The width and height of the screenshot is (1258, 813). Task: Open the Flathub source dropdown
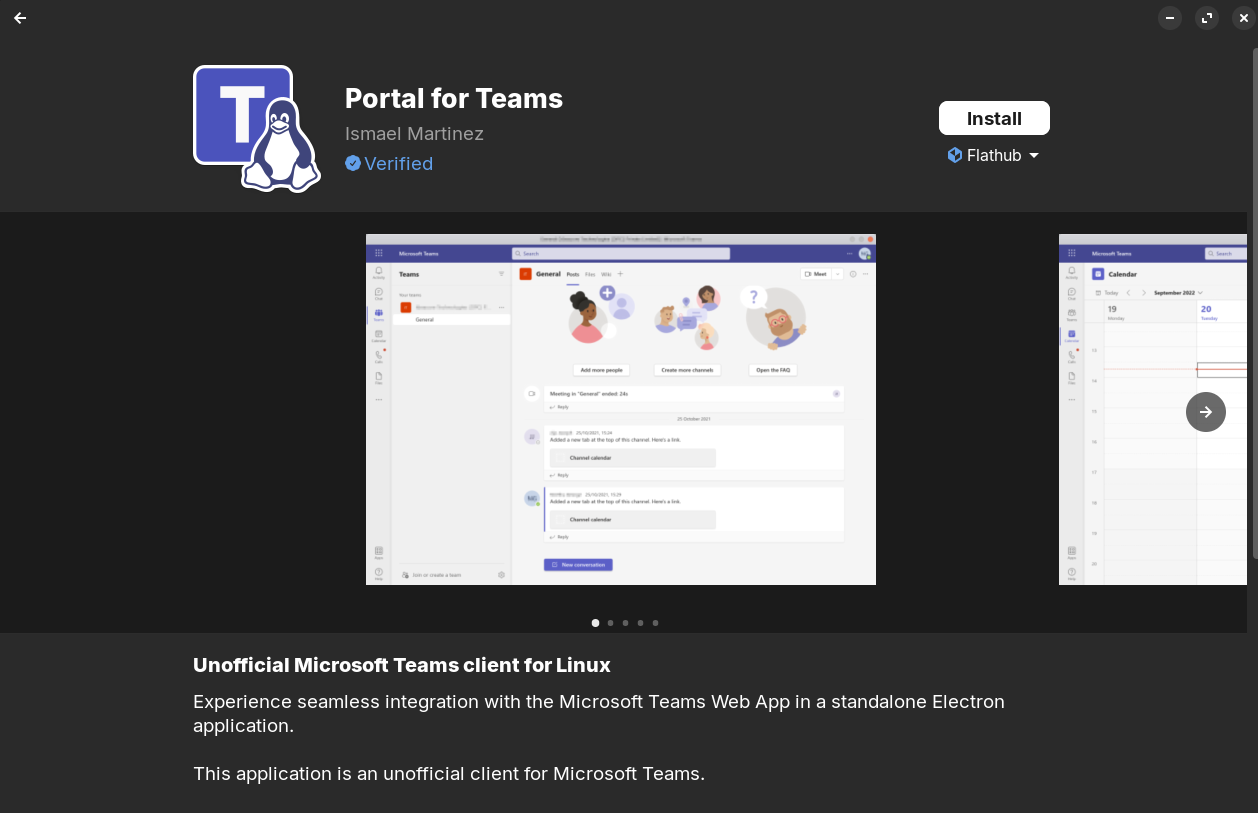coord(994,155)
